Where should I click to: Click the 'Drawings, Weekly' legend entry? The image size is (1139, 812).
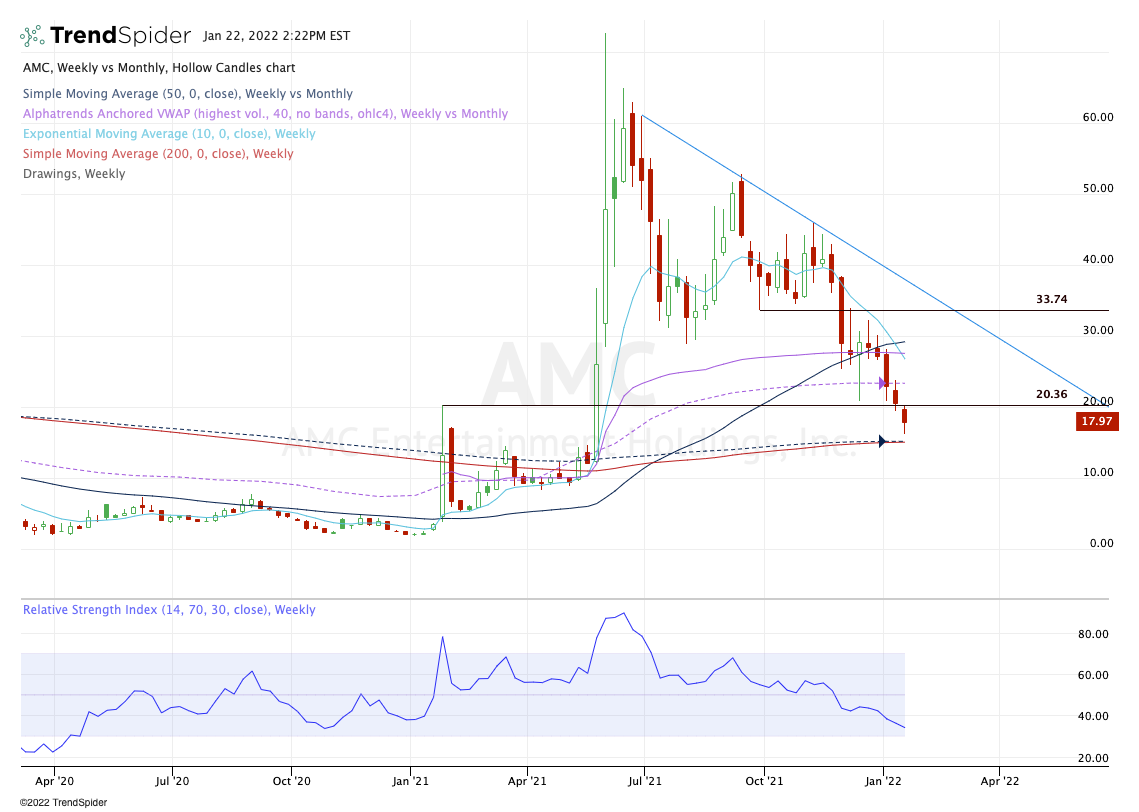coord(74,174)
